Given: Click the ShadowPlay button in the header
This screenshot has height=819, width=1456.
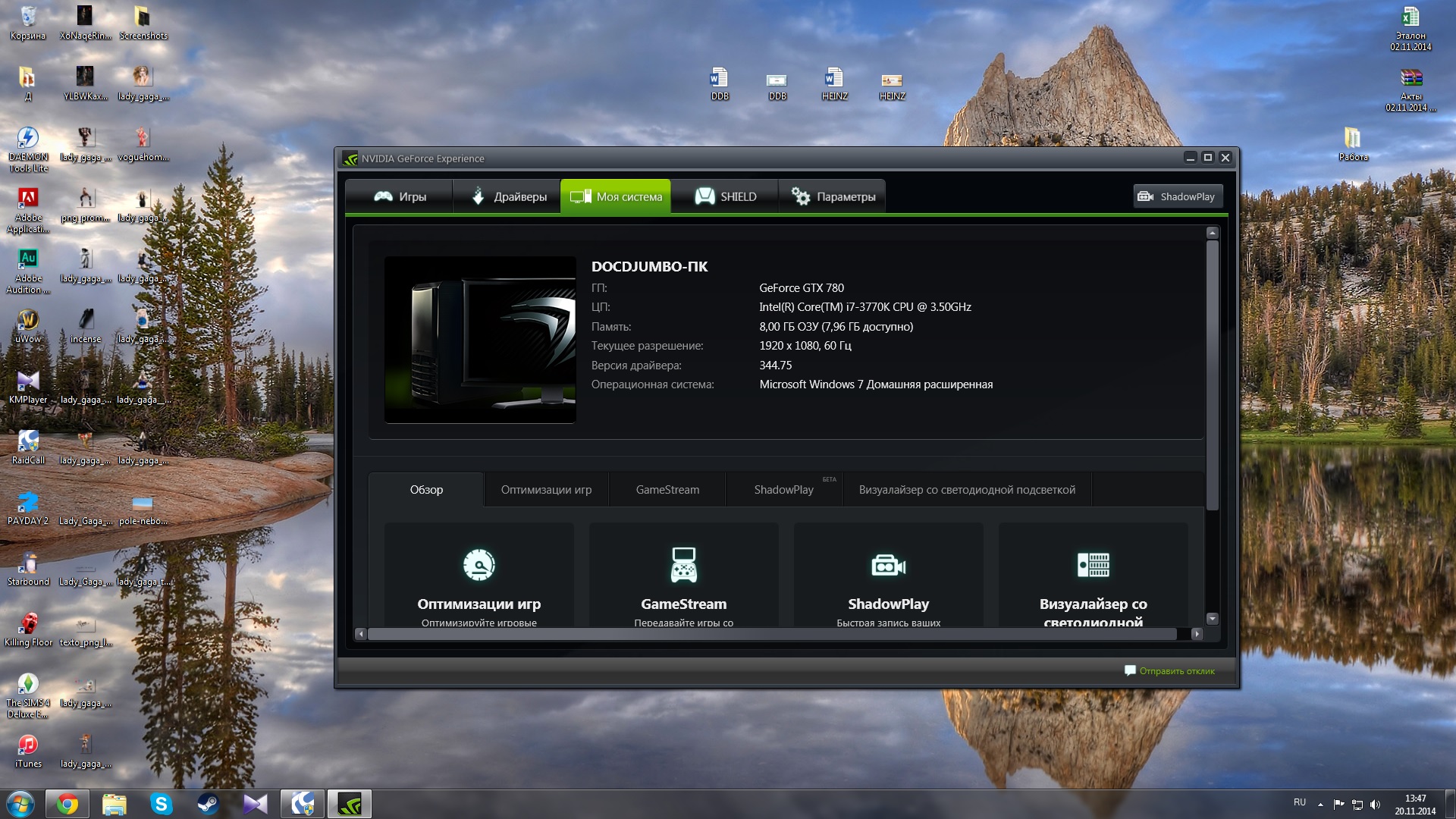Looking at the screenshot, I should 1178,196.
